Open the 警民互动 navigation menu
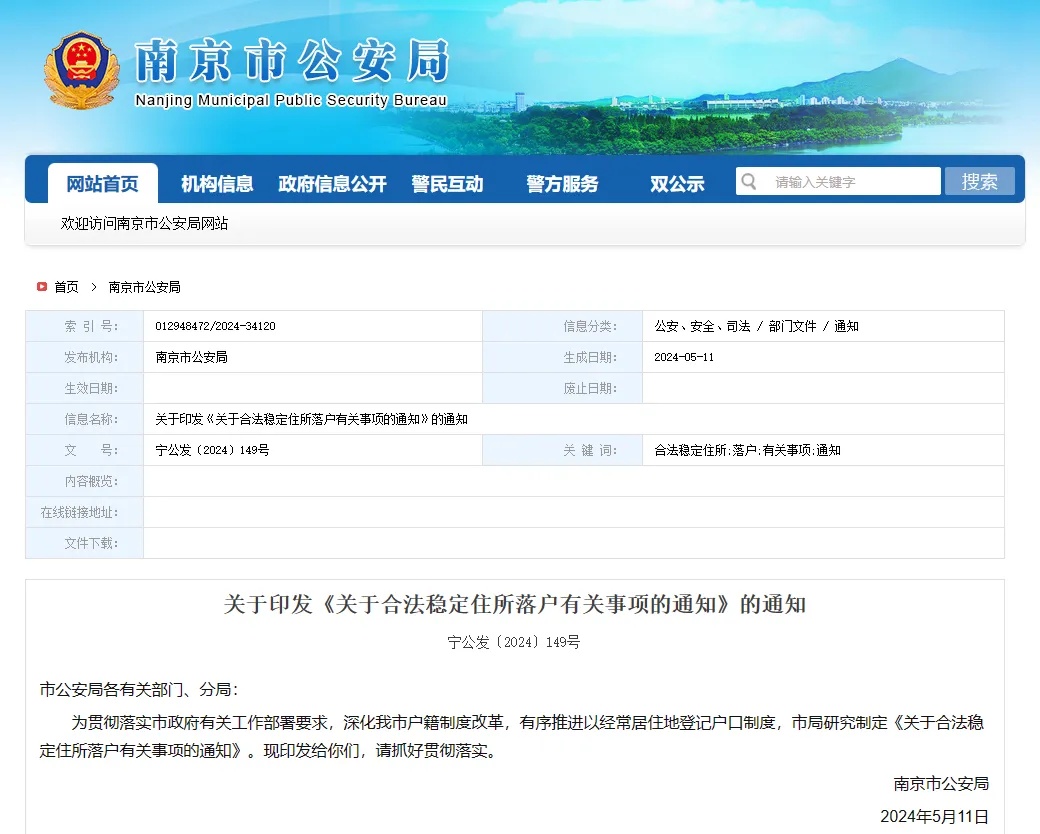This screenshot has height=834, width=1040. [448, 183]
